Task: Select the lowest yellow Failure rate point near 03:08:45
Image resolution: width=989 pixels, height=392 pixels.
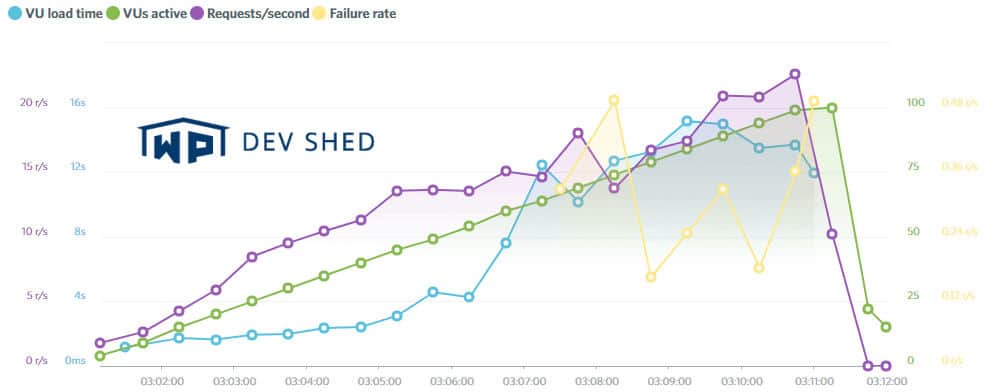Action: pyautogui.click(x=652, y=276)
